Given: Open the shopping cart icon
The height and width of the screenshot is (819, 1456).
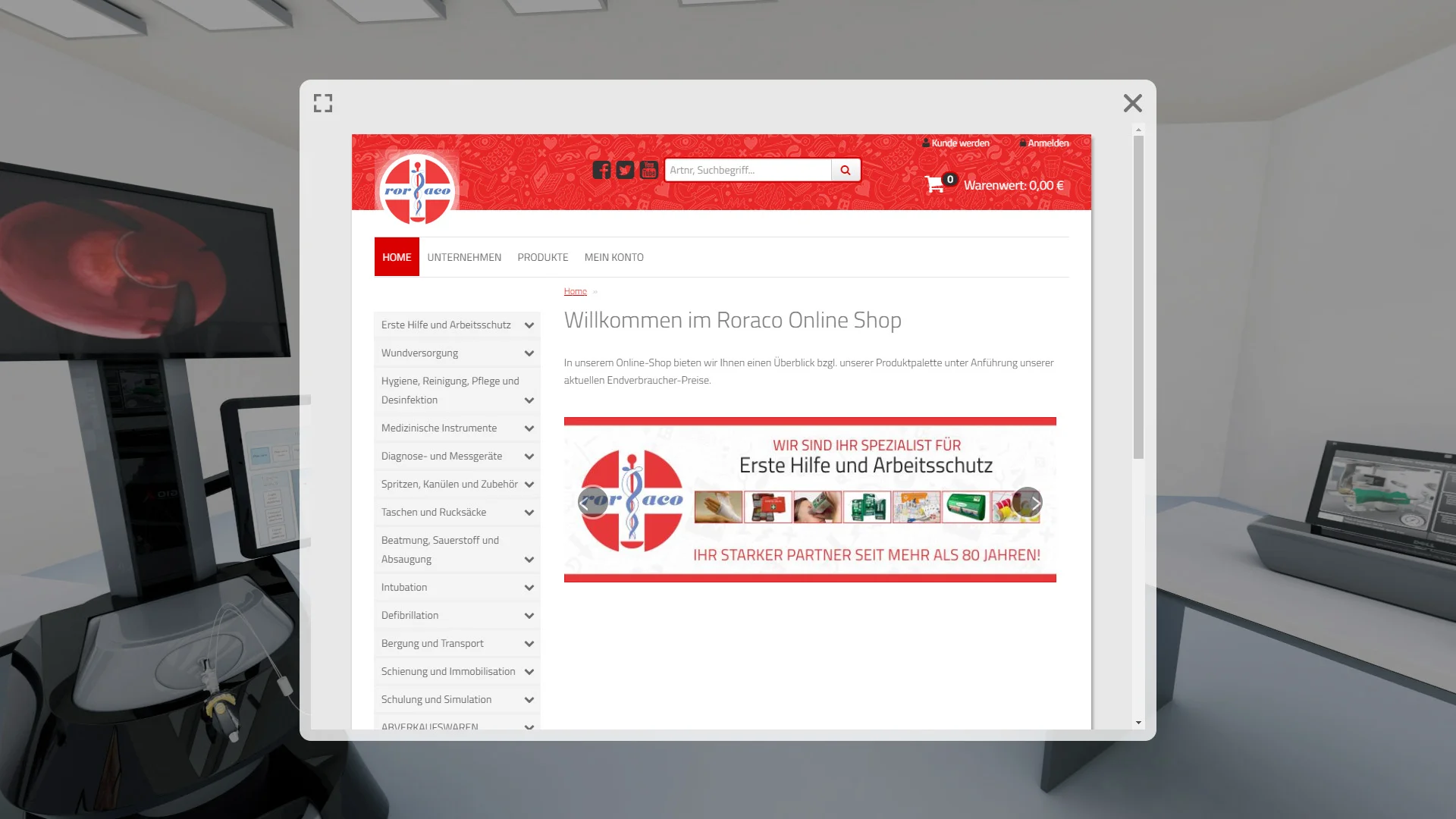Looking at the screenshot, I should [x=934, y=184].
